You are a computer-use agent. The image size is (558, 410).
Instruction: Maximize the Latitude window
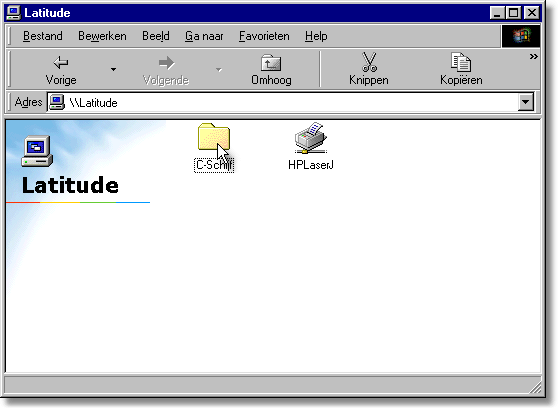point(514,13)
